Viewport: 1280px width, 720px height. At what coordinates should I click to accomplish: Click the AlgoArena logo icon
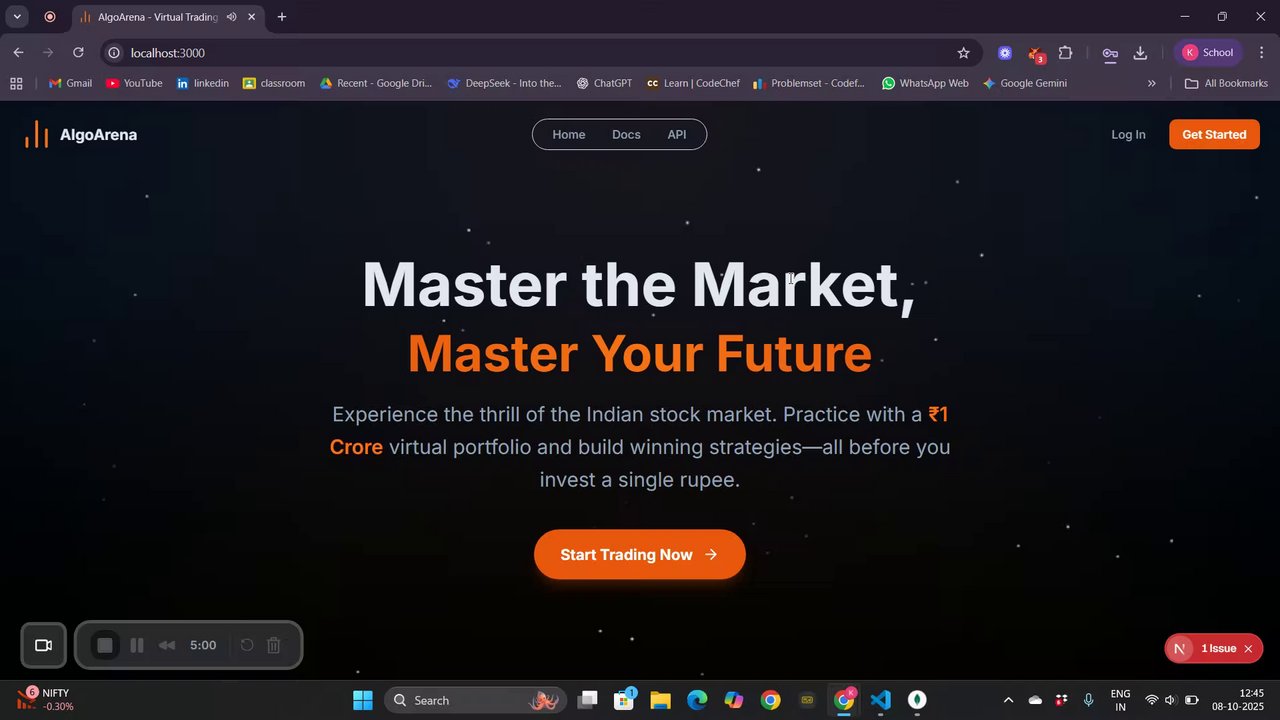click(36, 134)
